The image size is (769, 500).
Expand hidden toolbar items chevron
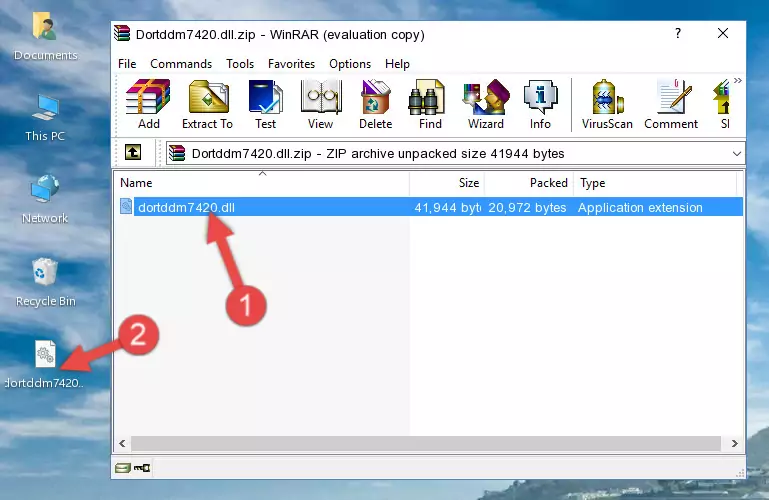738,80
